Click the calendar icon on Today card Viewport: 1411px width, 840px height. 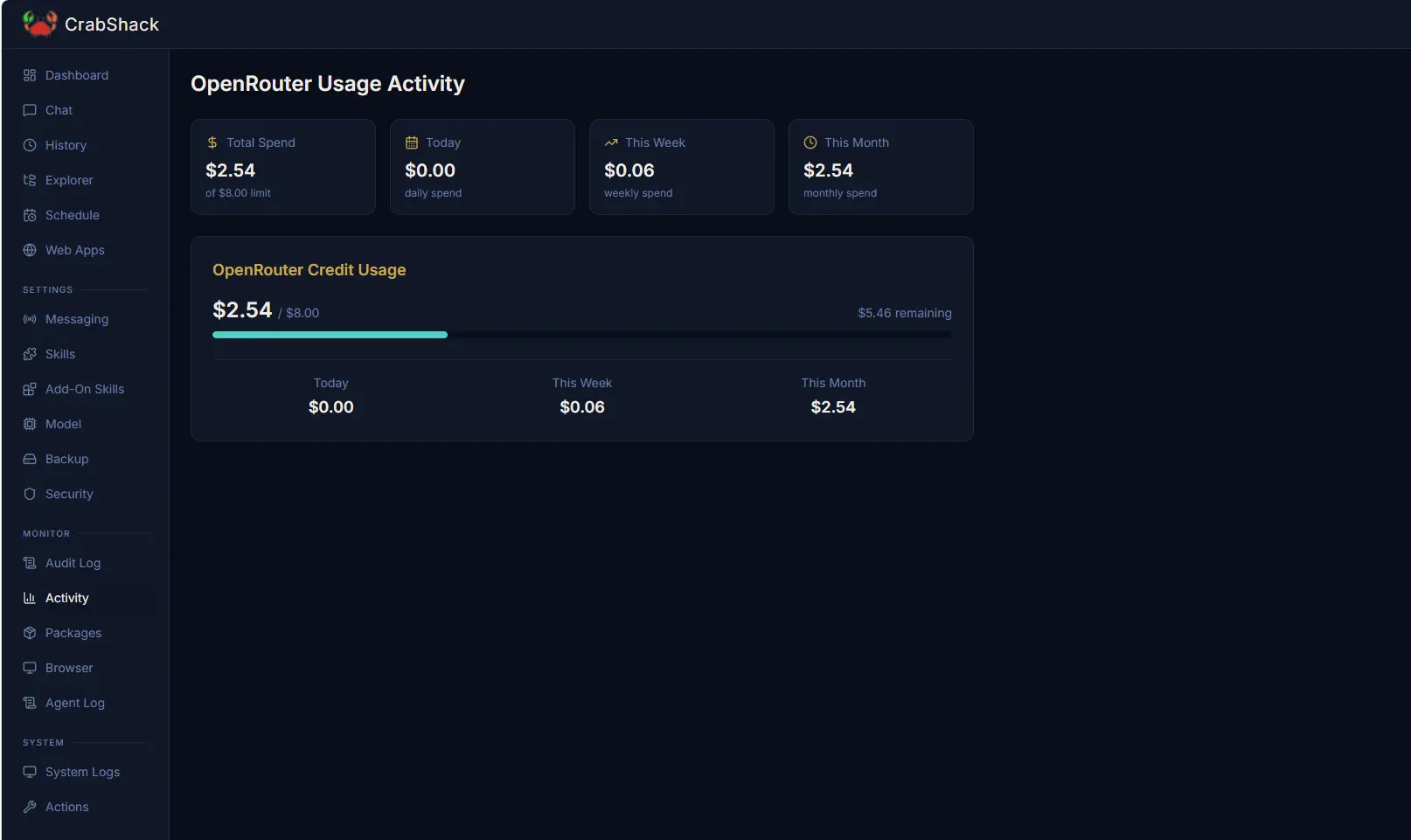click(x=412, y=142)
